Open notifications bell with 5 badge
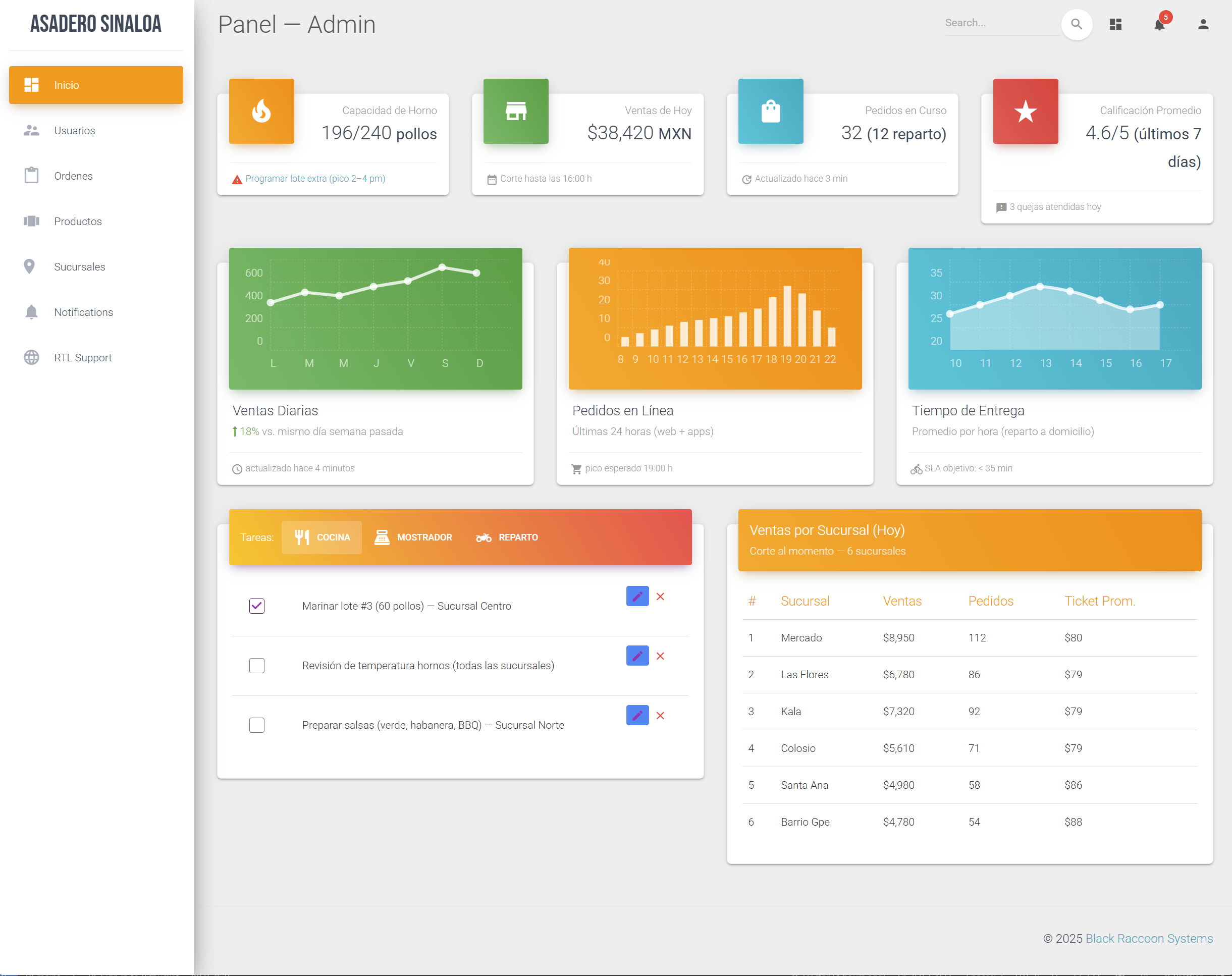 tap(1159, 24)
